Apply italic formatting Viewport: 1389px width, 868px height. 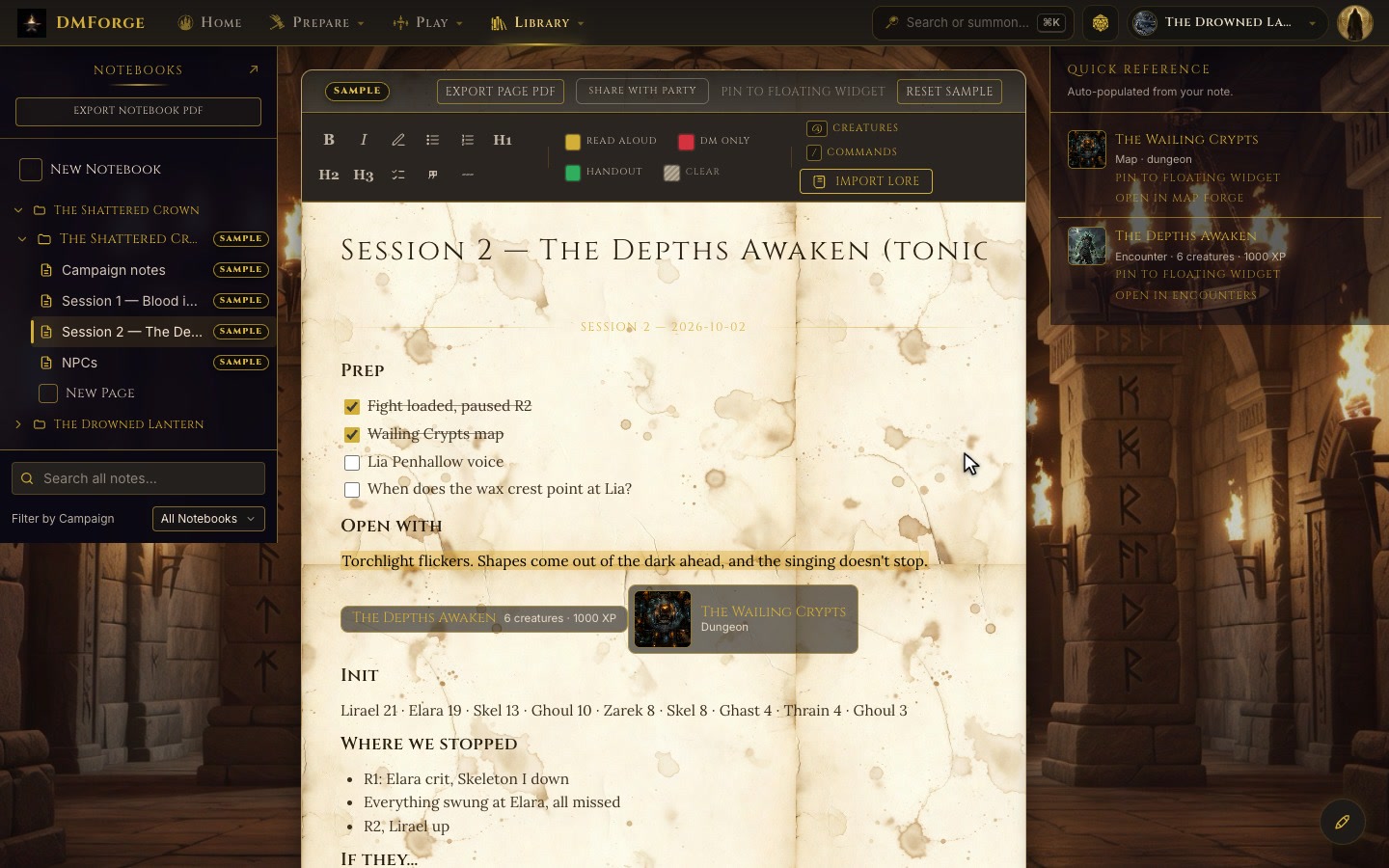[364, 140]
